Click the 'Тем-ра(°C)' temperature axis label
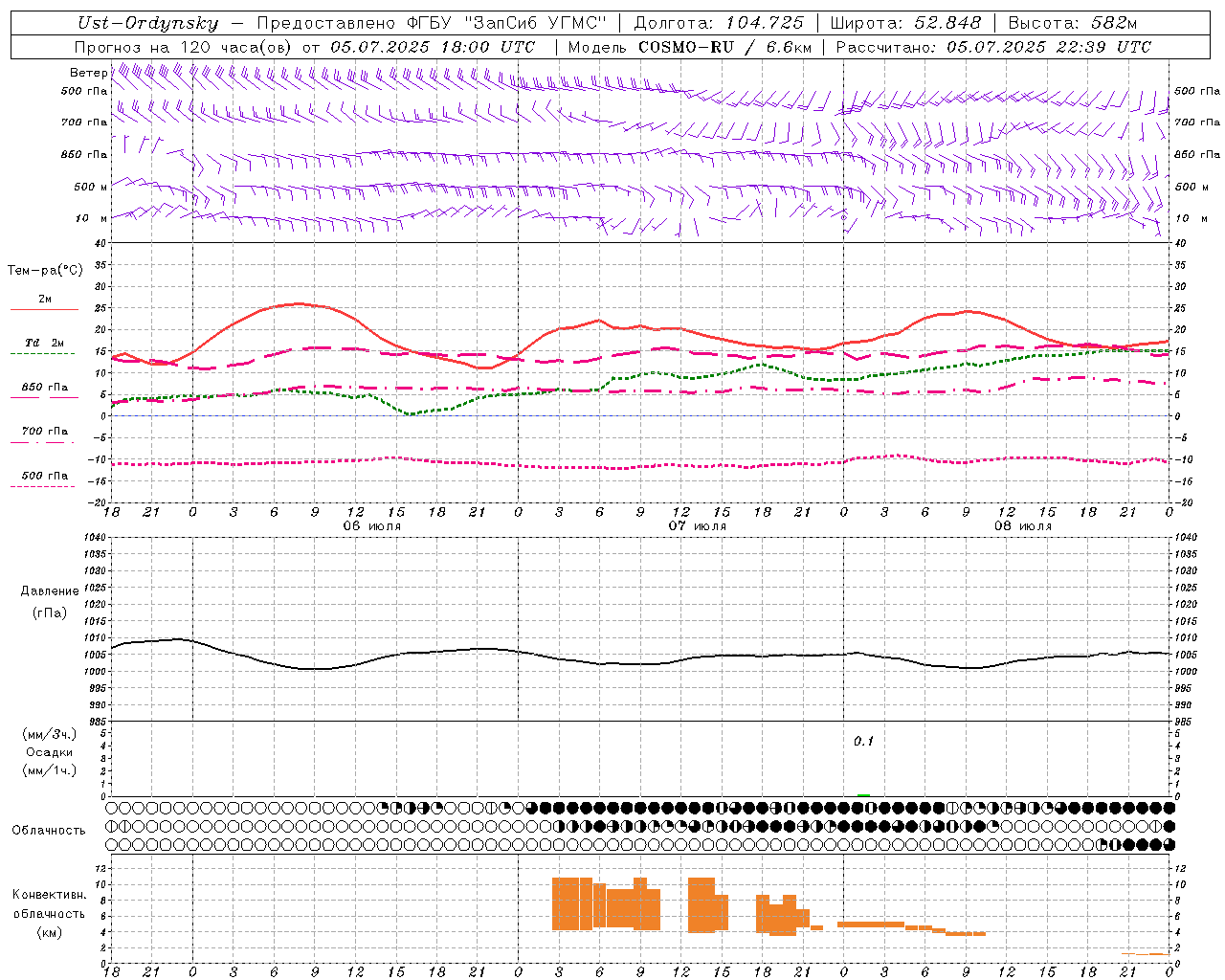This screenshot has width=1225, height=980. [x=45, y=271]
